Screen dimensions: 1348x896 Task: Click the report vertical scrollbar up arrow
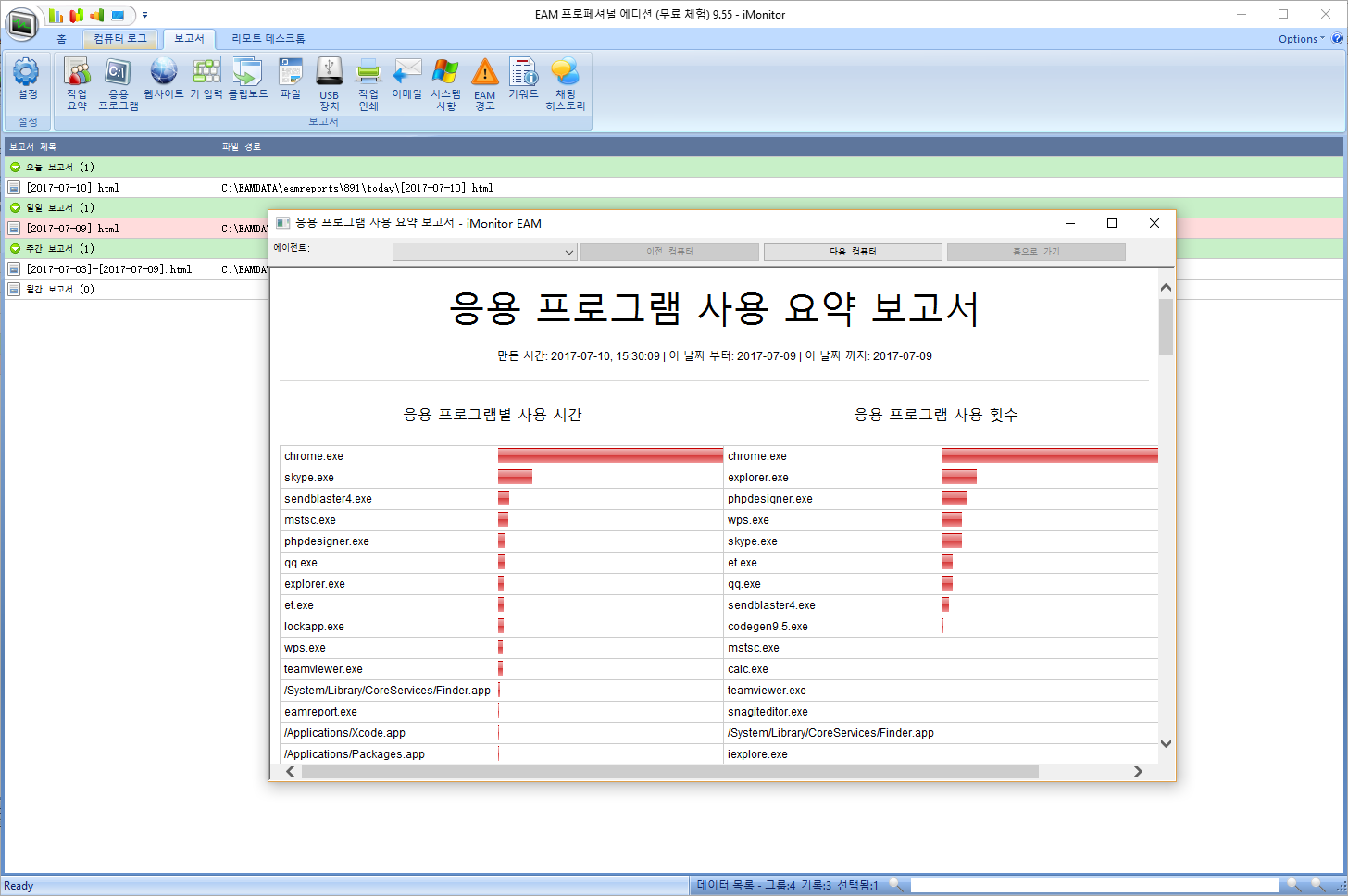(x=1166, y=288)
